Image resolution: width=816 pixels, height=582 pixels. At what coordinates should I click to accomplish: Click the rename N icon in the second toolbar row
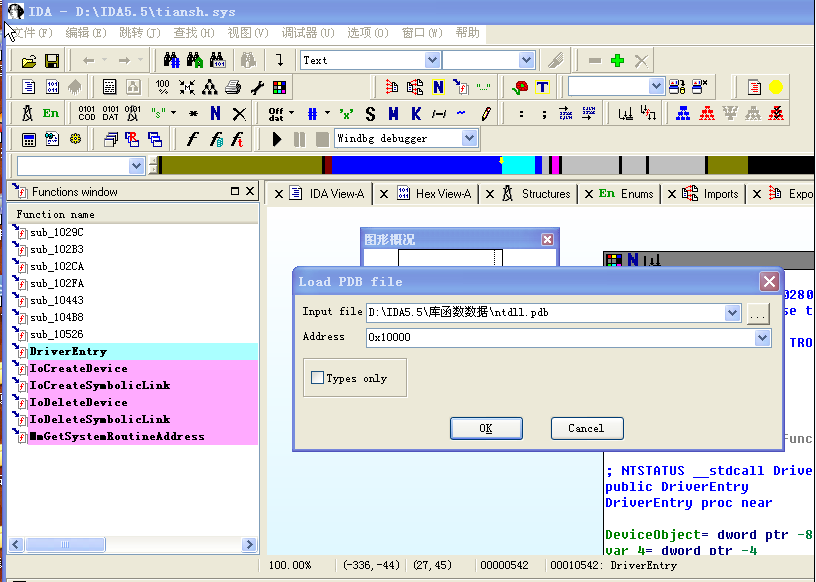click(x=438, y=87)
